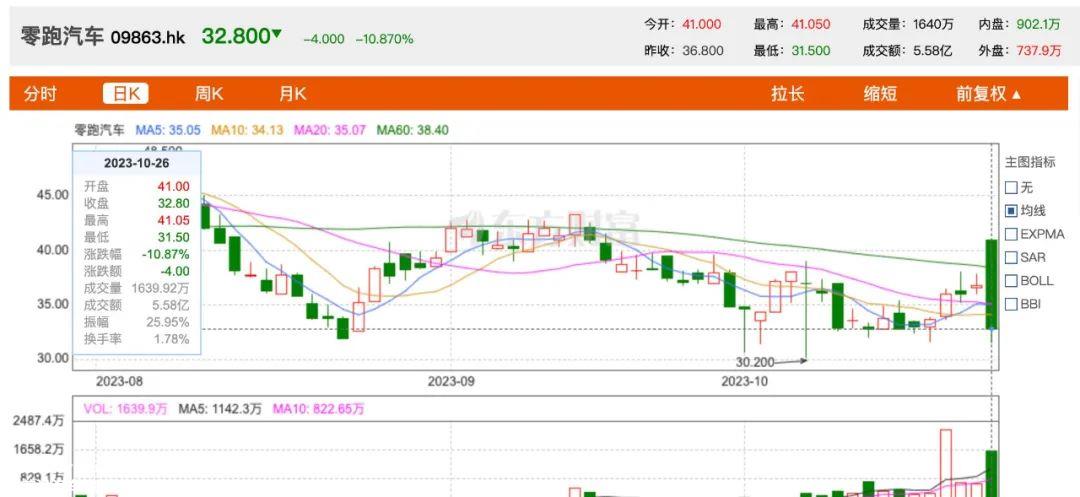The height and width of the screenshot is (497, 1080).
Task: Click the MA5: 35.05 legend label
Action: (x=168, y=129)
